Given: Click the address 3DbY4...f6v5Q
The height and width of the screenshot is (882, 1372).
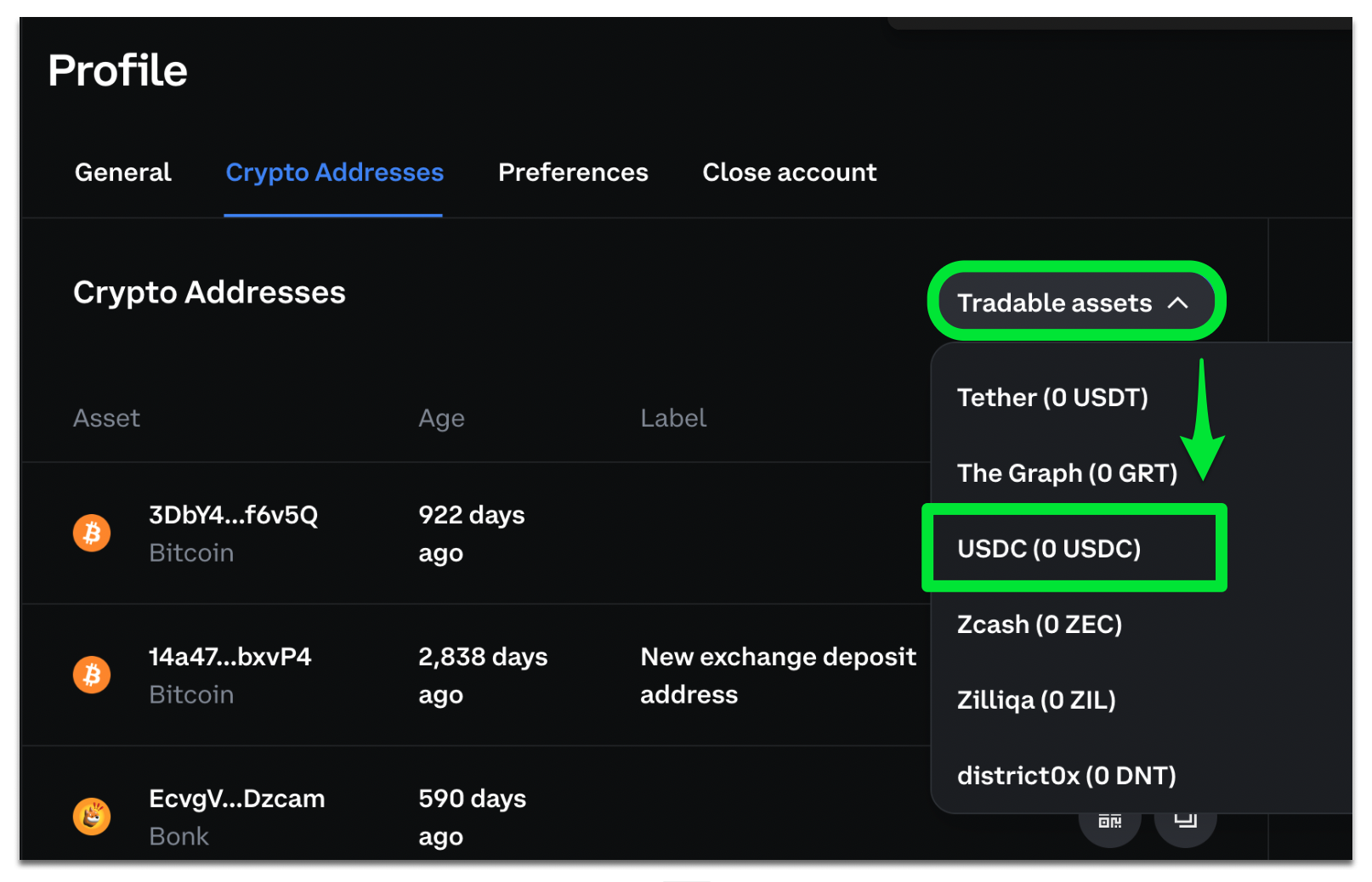Looking at the screenshot, I should (233, 514).
